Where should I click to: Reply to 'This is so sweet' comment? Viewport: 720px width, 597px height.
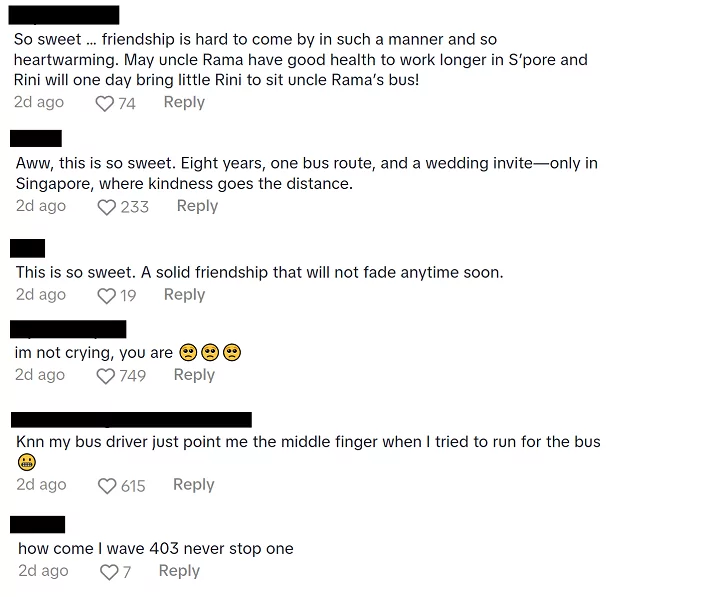pos(185,294)
